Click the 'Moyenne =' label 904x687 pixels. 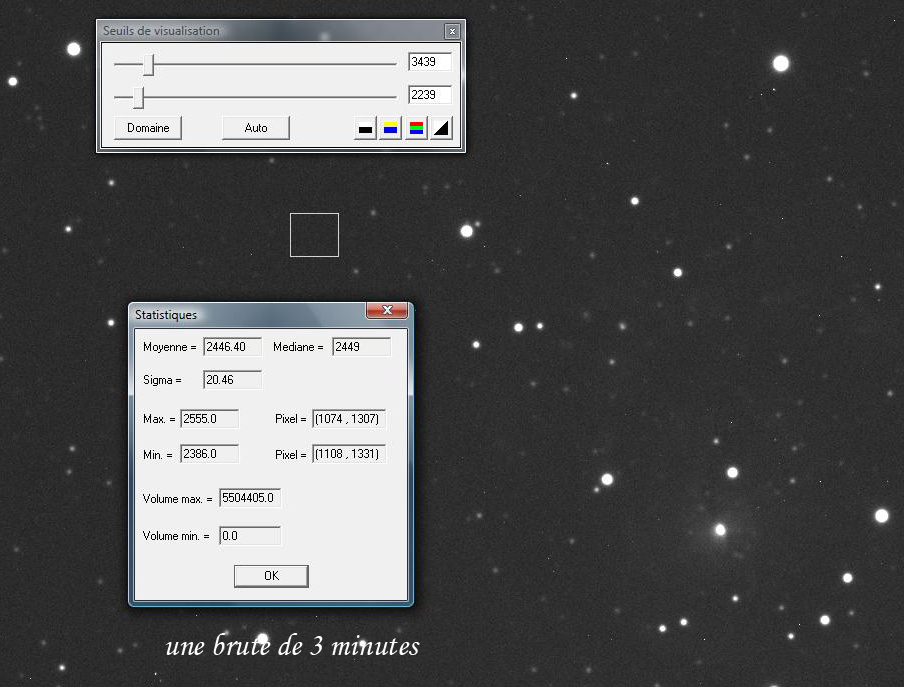[x=170, y=347]
